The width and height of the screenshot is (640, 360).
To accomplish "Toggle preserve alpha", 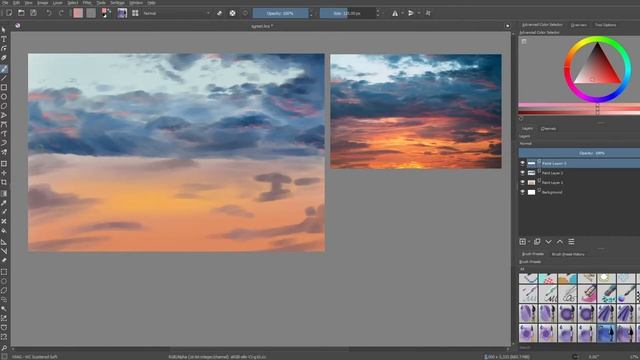I will coord(232,13).
